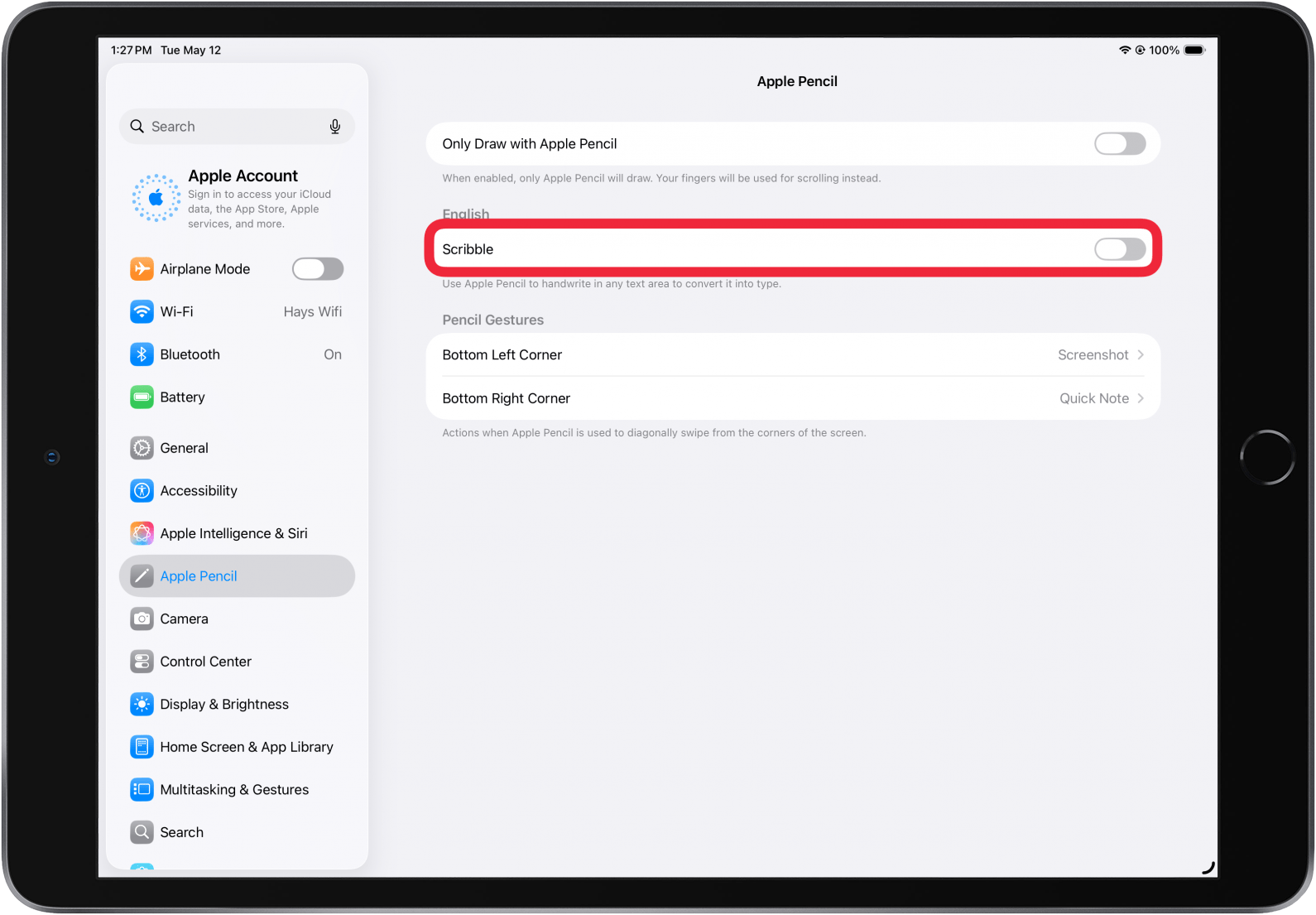This screenshot has height=915, width=1316.
Task: Tap the Search settings icon in sidebar
Action: tap(142, 832)
